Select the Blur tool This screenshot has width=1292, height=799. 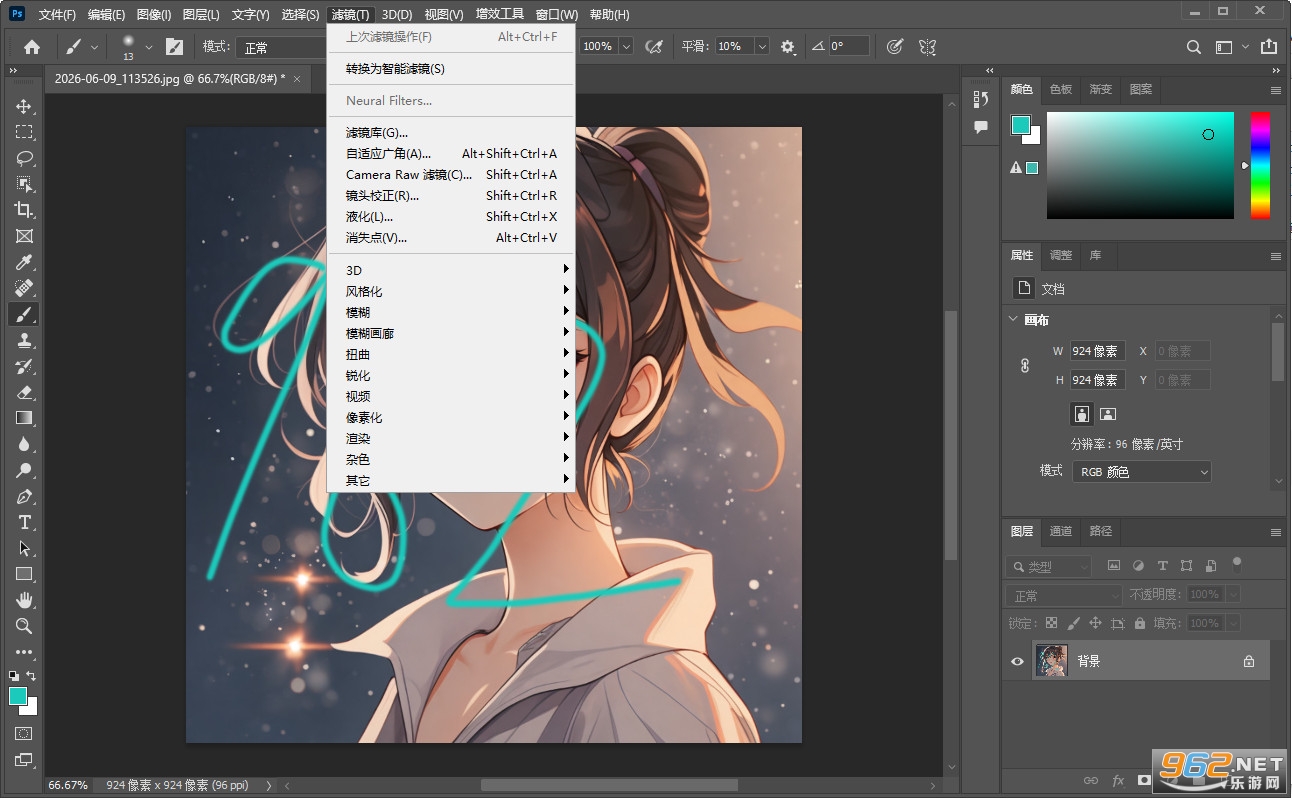24,444
